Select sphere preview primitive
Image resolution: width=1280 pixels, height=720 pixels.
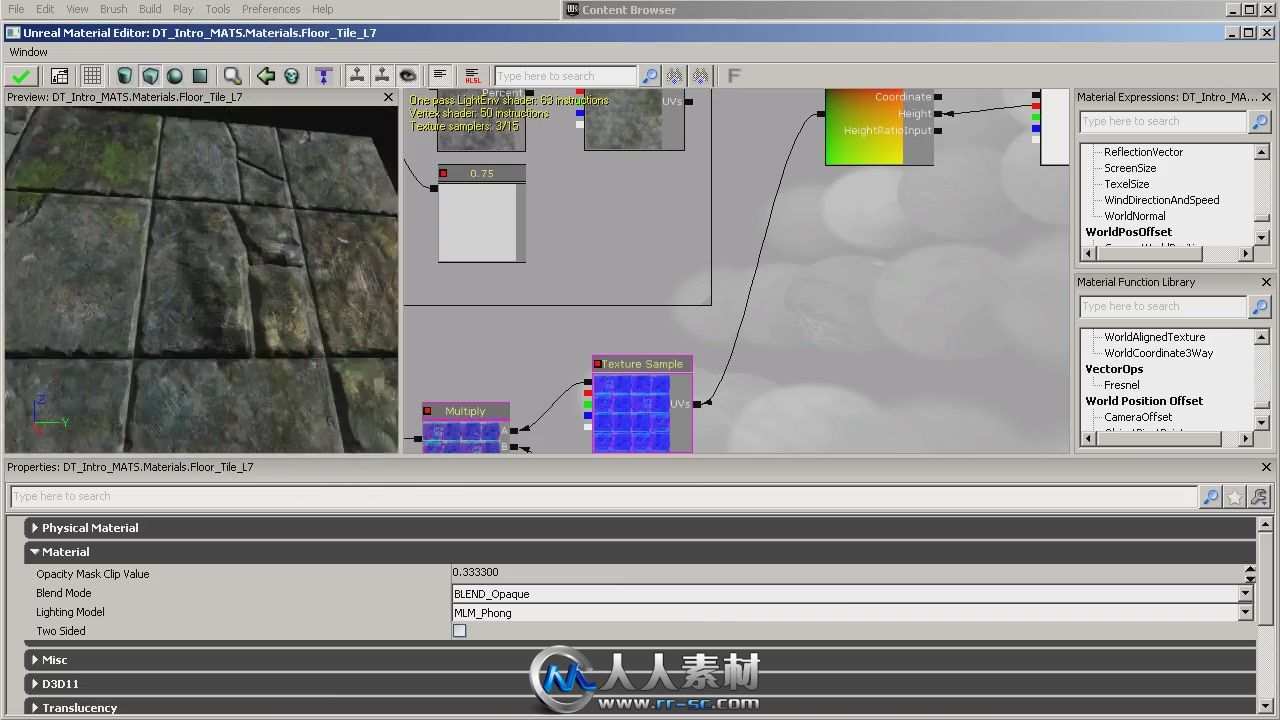click(174, 76)
